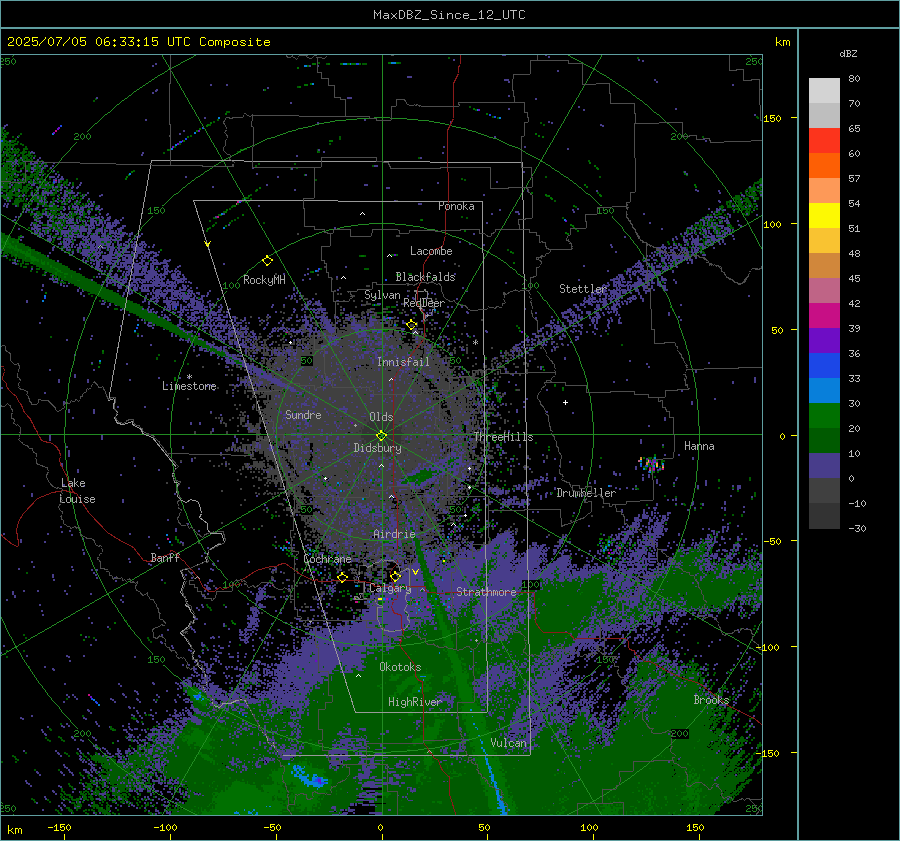Click the Brooks city label
This screenshot has width=900, height=841.
711,700
